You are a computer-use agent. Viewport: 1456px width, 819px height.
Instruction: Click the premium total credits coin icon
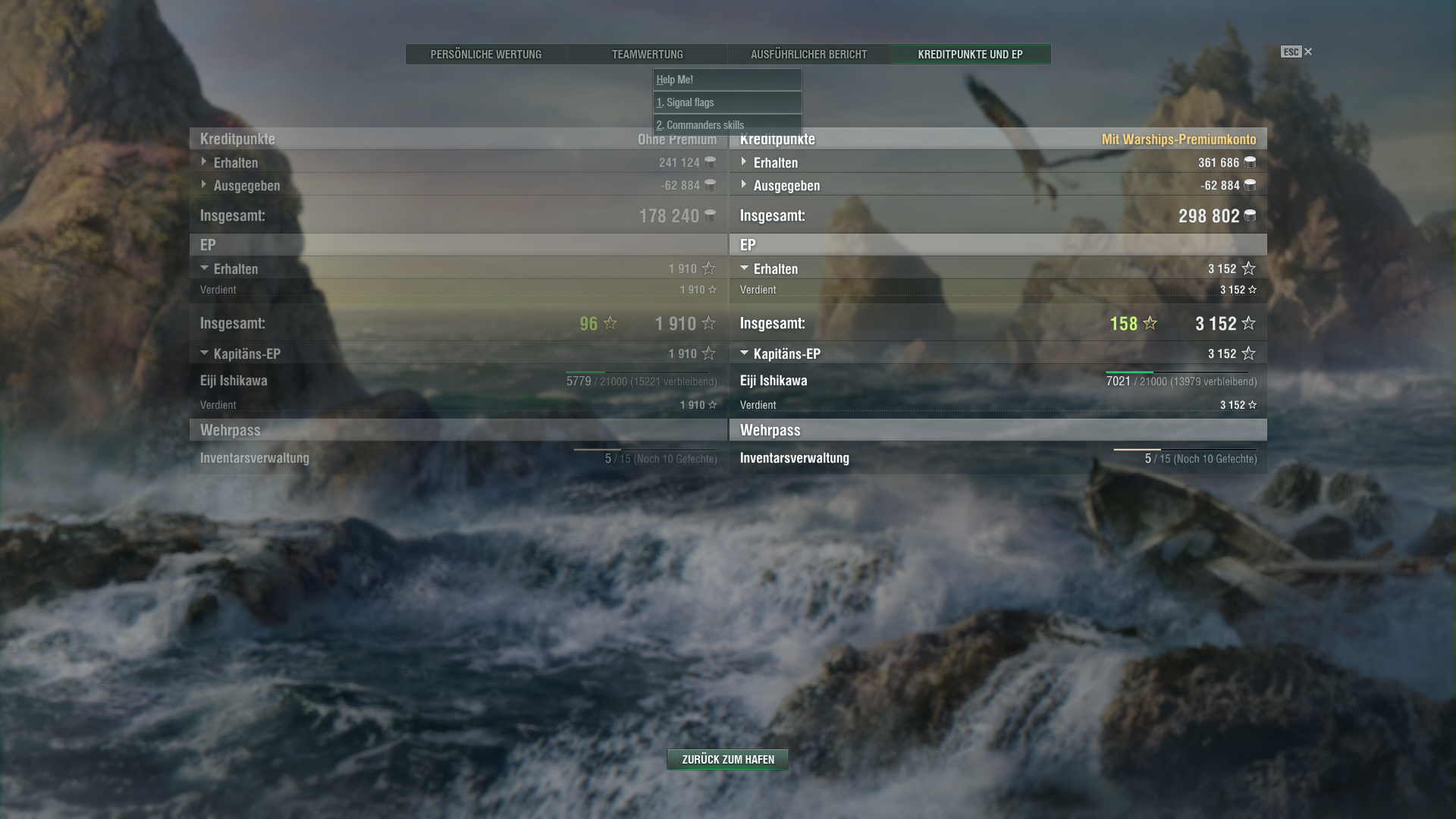(1250, 216)
